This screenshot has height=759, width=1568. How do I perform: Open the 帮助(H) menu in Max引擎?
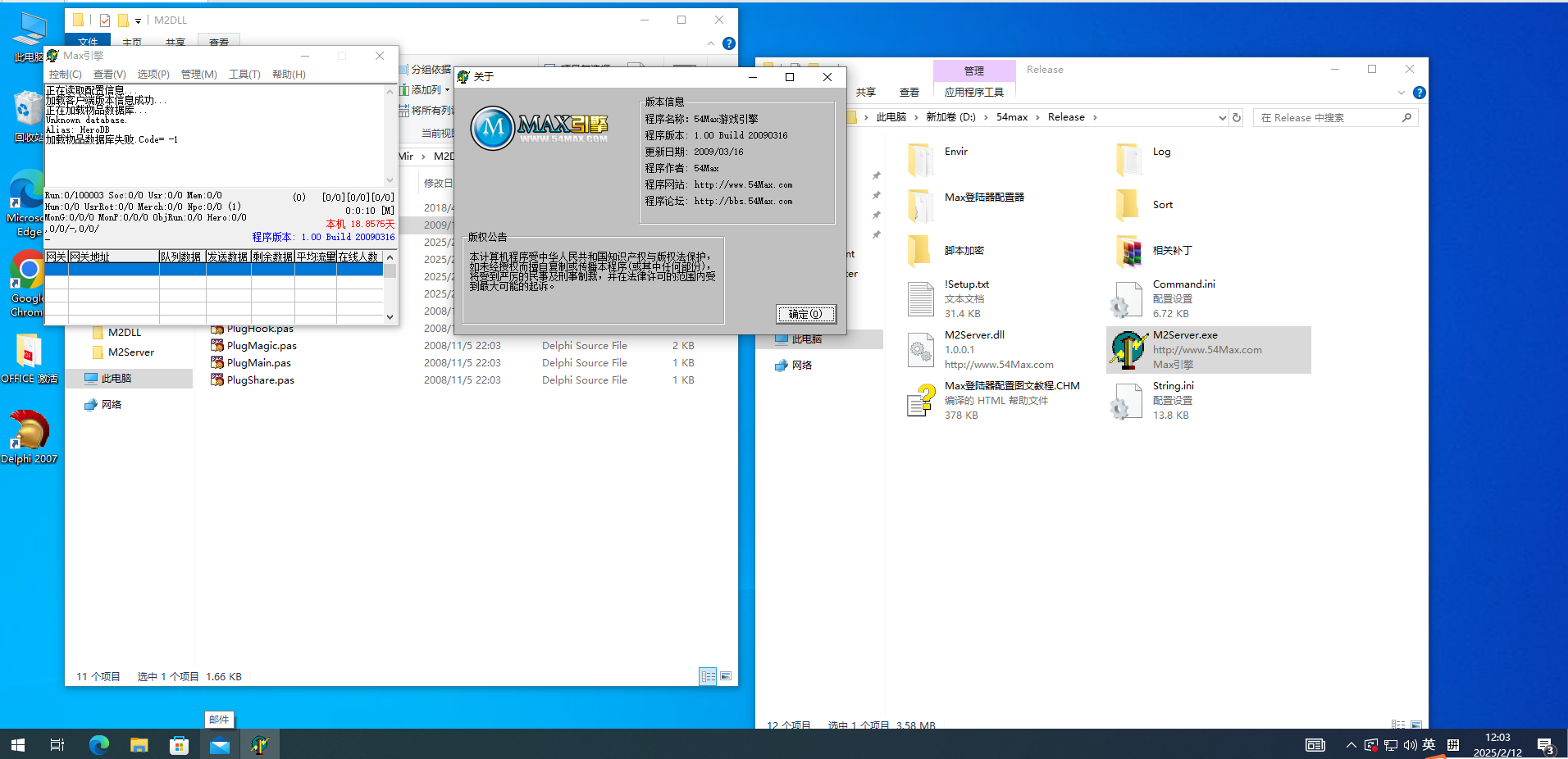tap(289, 75)
